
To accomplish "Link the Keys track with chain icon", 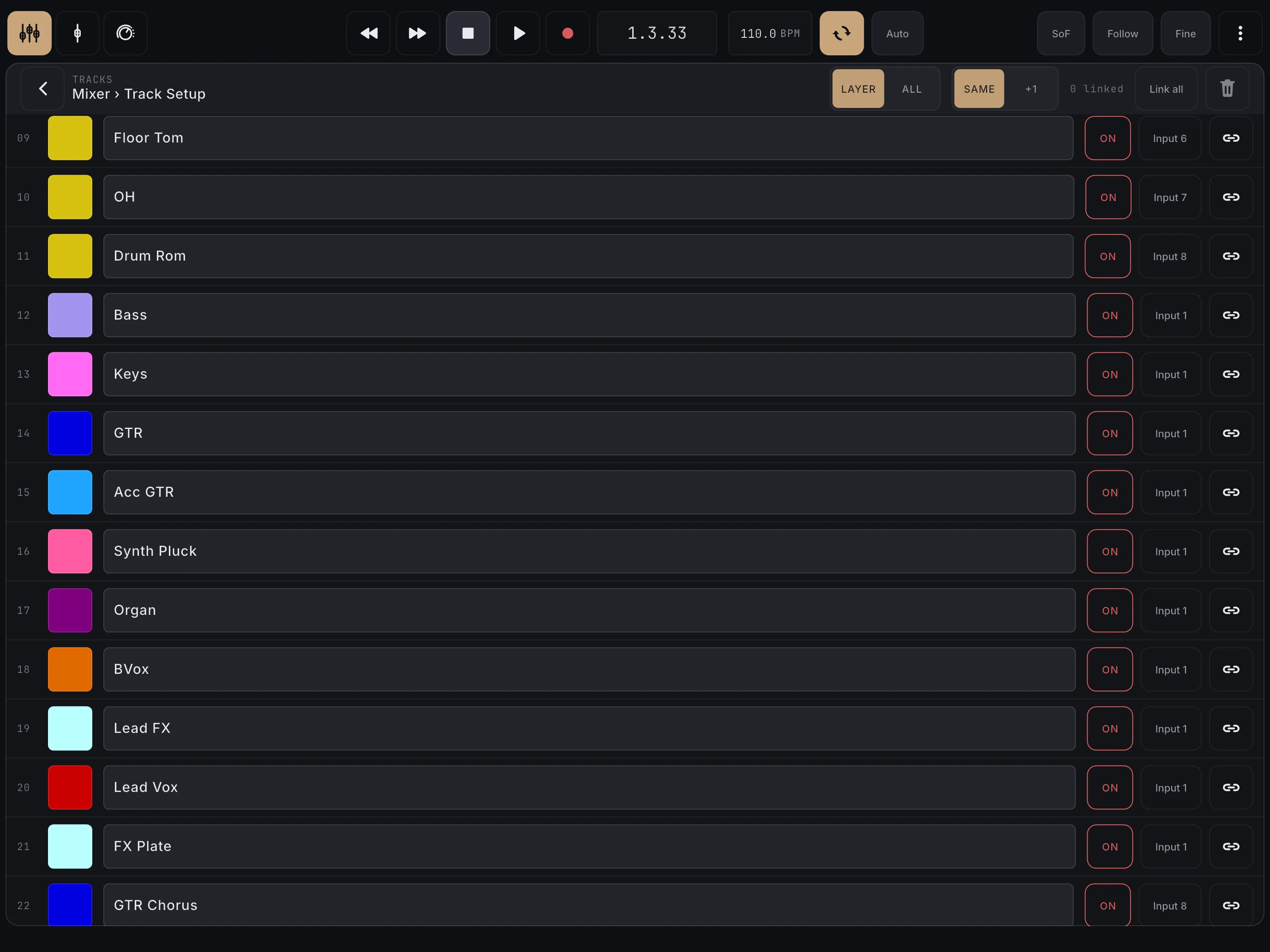I will [1231, 374].
